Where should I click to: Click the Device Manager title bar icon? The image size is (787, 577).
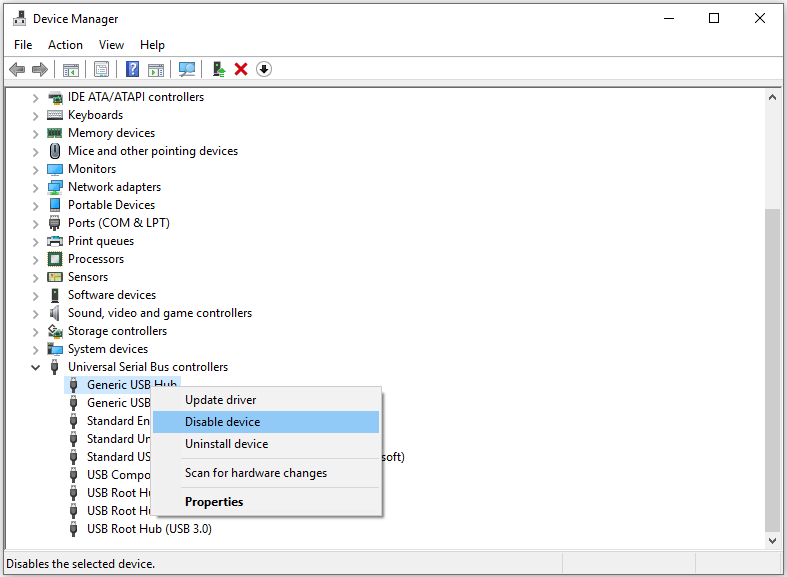point(20,19)
